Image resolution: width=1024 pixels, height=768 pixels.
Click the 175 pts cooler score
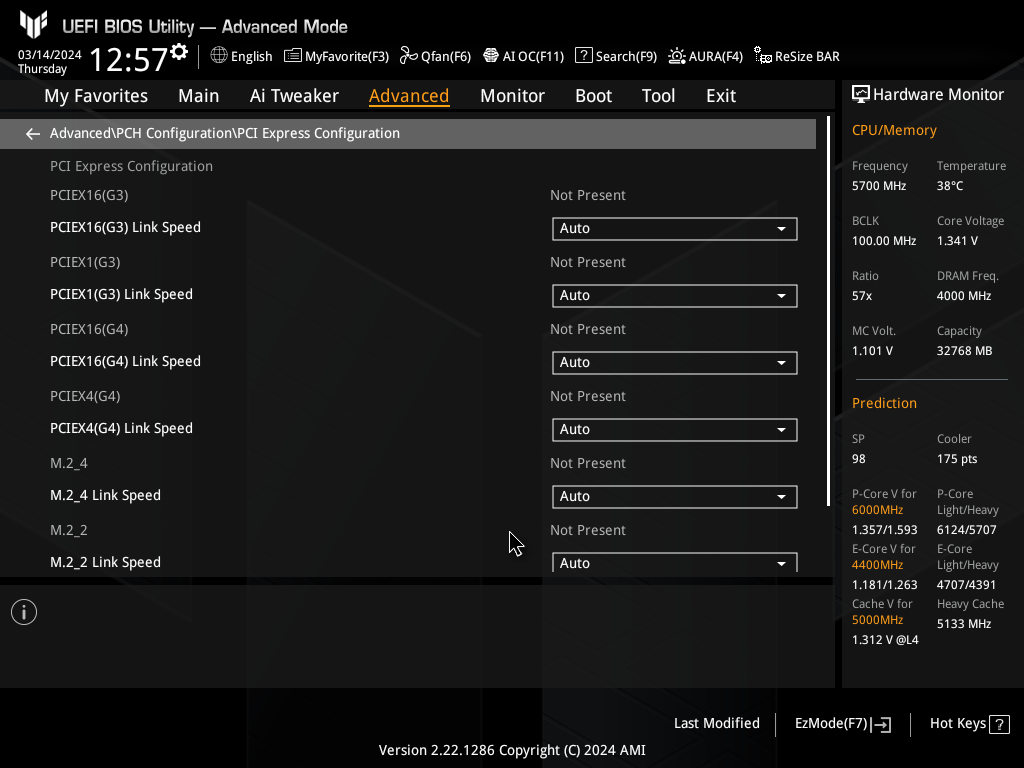point(957,459)
